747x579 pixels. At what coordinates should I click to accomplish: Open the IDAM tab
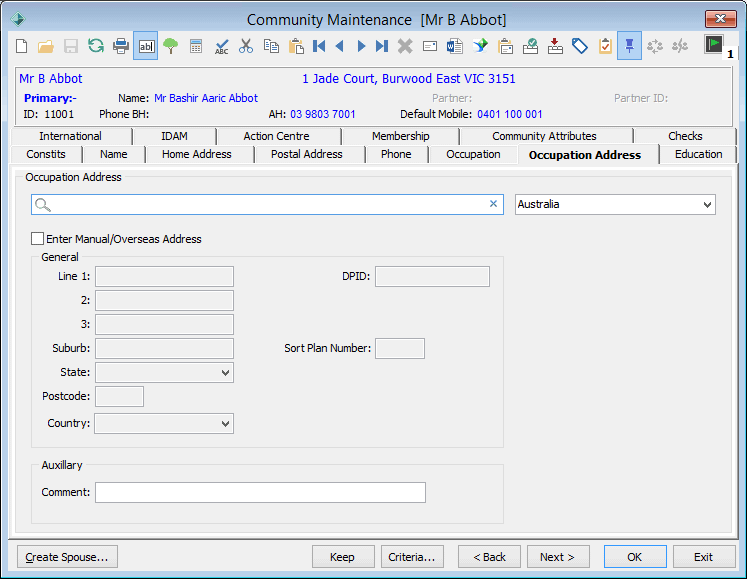coord(174,136)
